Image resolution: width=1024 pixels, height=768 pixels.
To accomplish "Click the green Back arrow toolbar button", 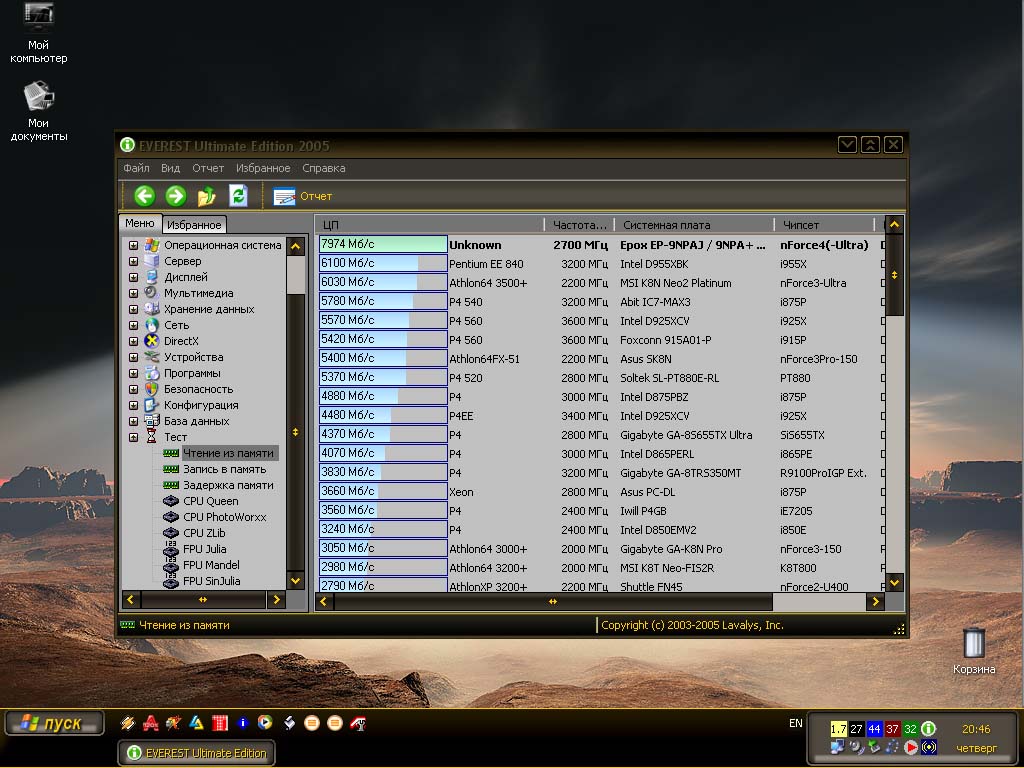I will (x=144, y=196).
